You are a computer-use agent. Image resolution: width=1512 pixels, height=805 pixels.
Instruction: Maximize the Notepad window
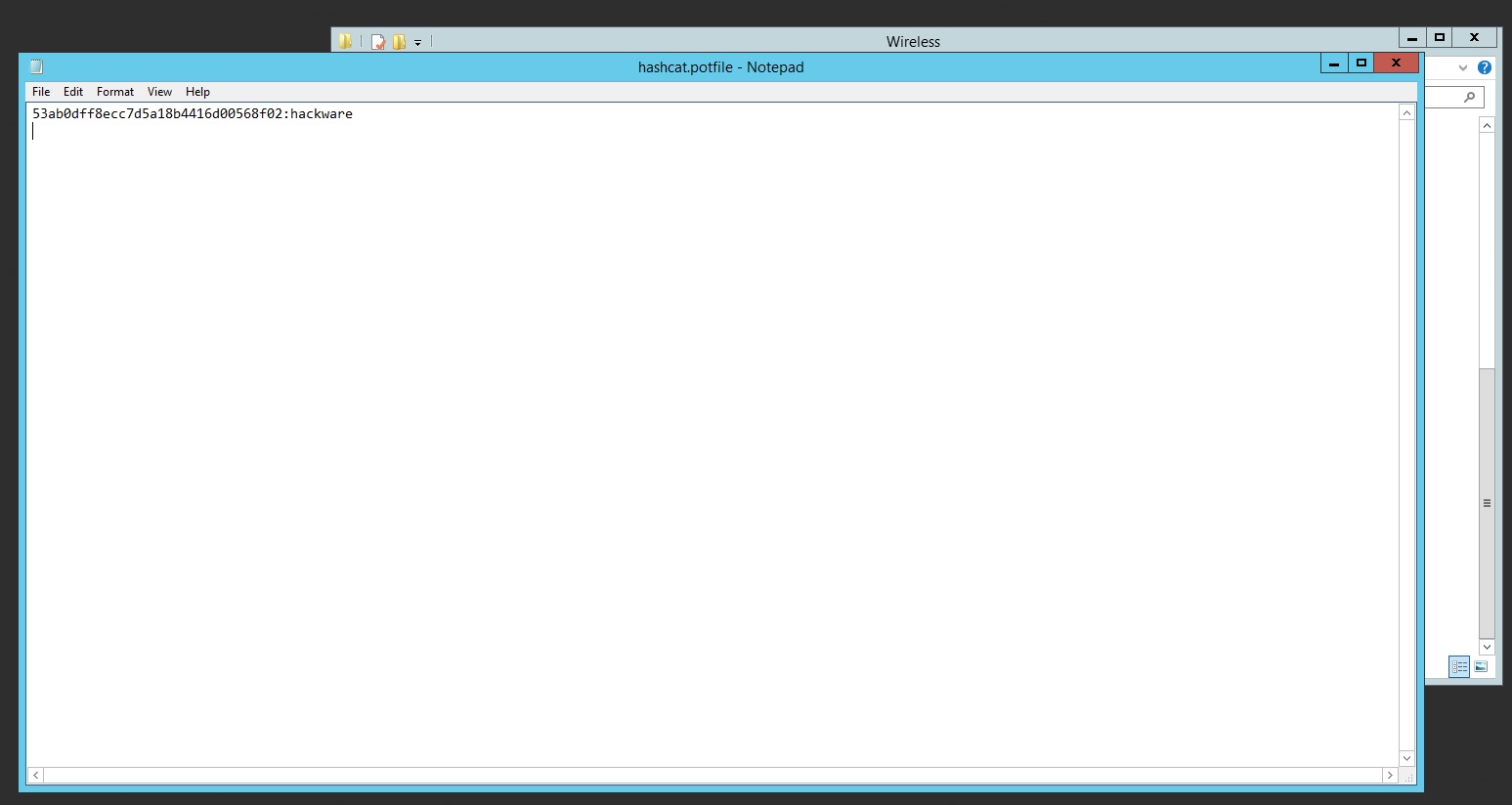pyautogui.click(x=1361, y=64)
